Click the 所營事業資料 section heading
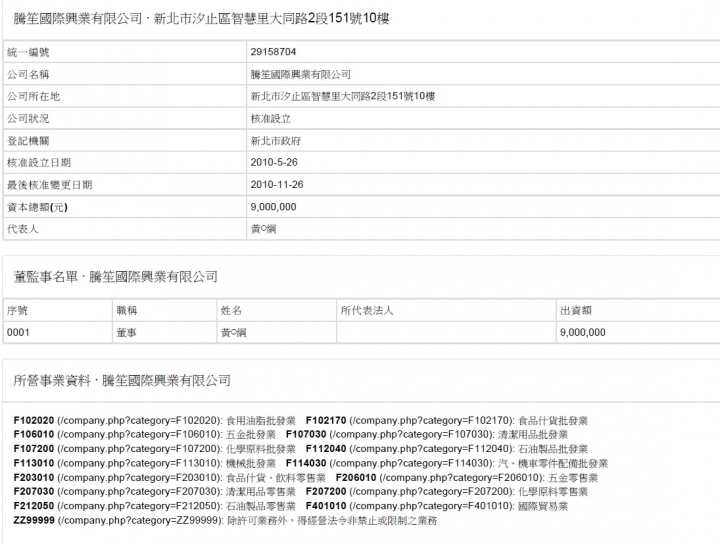This screenshot has width=720, height=544. [x=122, y=381]
